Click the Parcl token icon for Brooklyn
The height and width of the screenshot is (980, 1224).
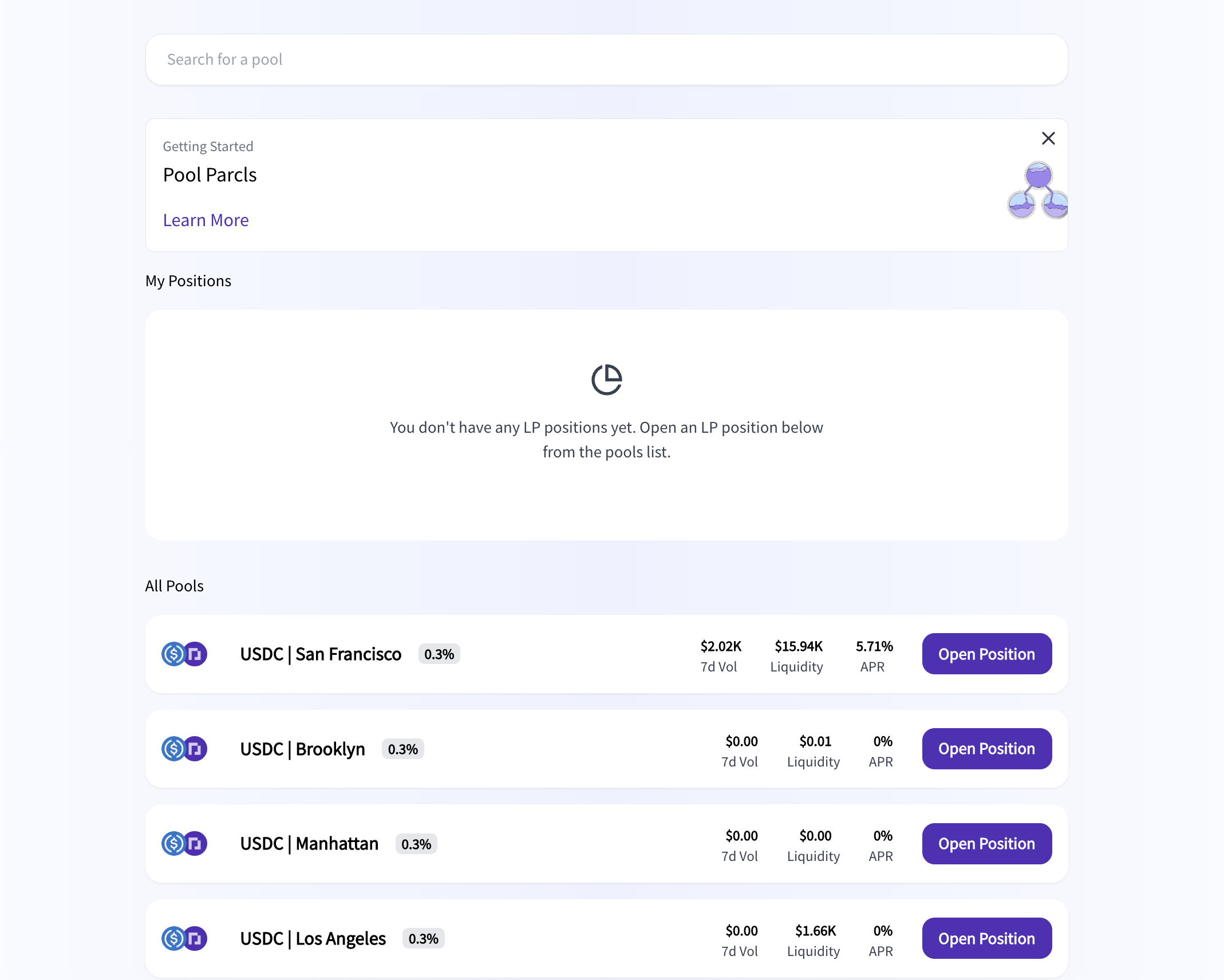click(195, 749)
